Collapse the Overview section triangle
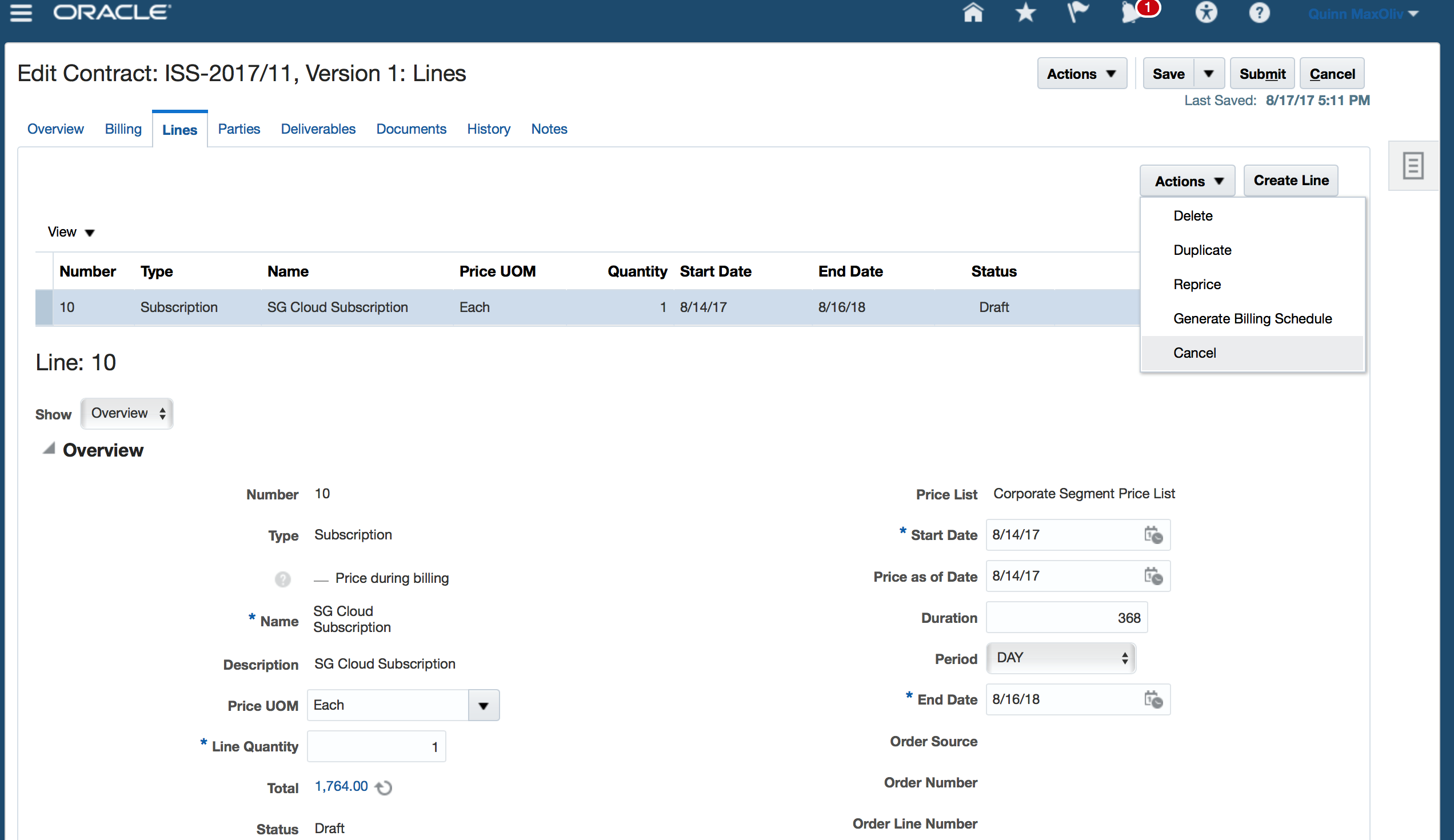 click(49, 449)
